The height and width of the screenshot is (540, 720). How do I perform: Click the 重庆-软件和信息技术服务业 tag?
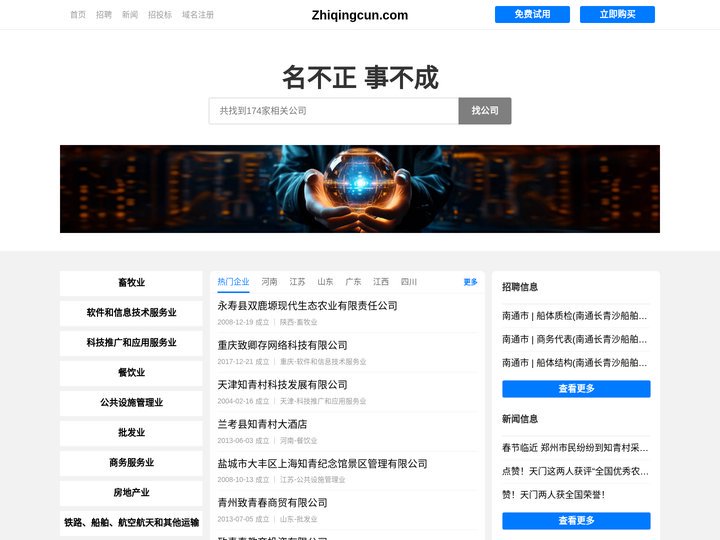323,362
